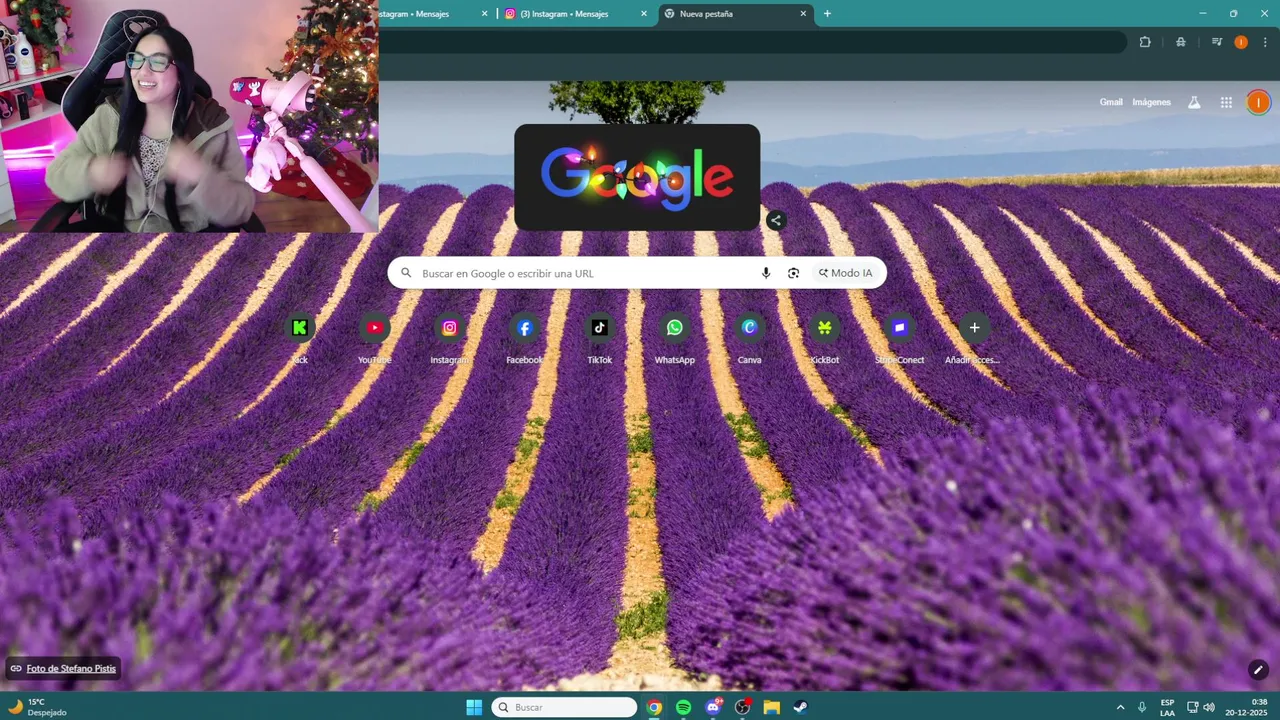
Task: Click Modo IA button in search box
Action: (845, 273)
